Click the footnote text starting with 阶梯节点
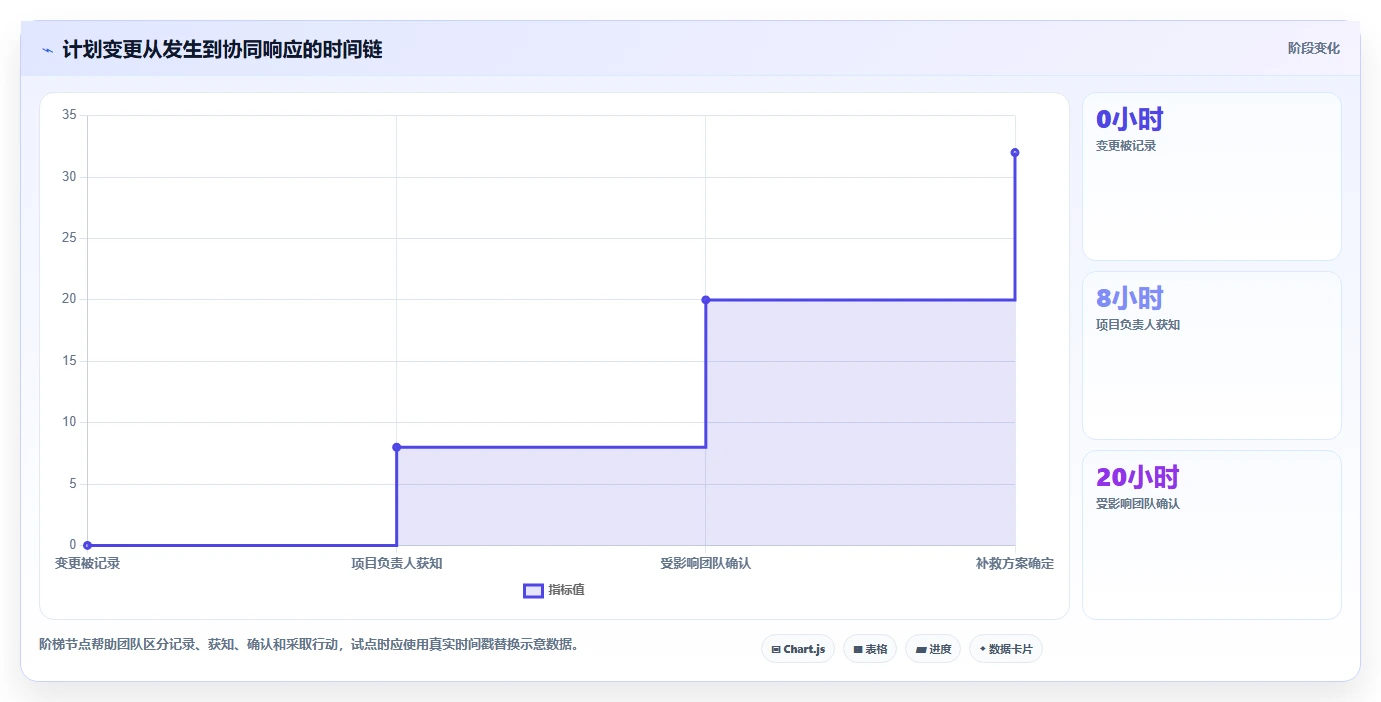Screen dimensions: 1381x702 [x=309, y=644]
